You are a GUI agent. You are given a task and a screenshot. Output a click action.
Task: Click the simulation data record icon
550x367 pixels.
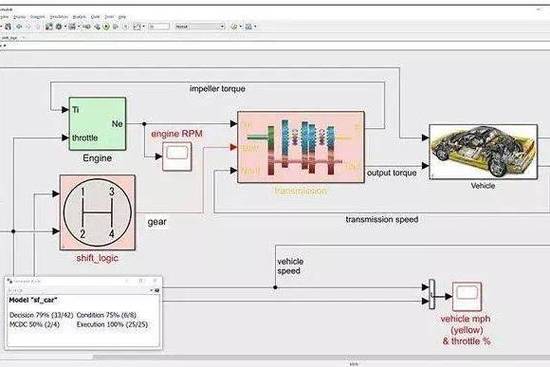137,26
